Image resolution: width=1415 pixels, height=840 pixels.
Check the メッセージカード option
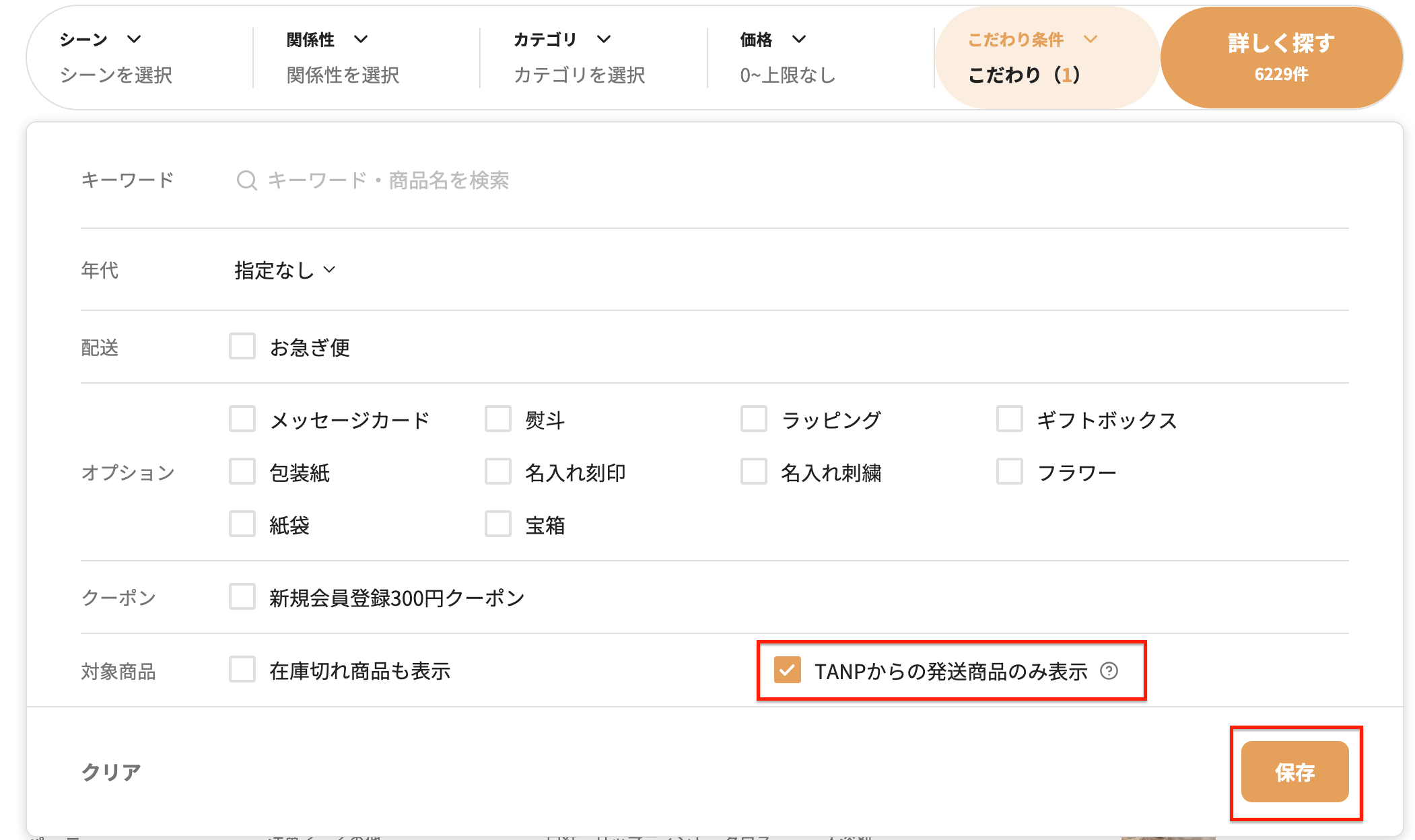(x=242, y=419)
